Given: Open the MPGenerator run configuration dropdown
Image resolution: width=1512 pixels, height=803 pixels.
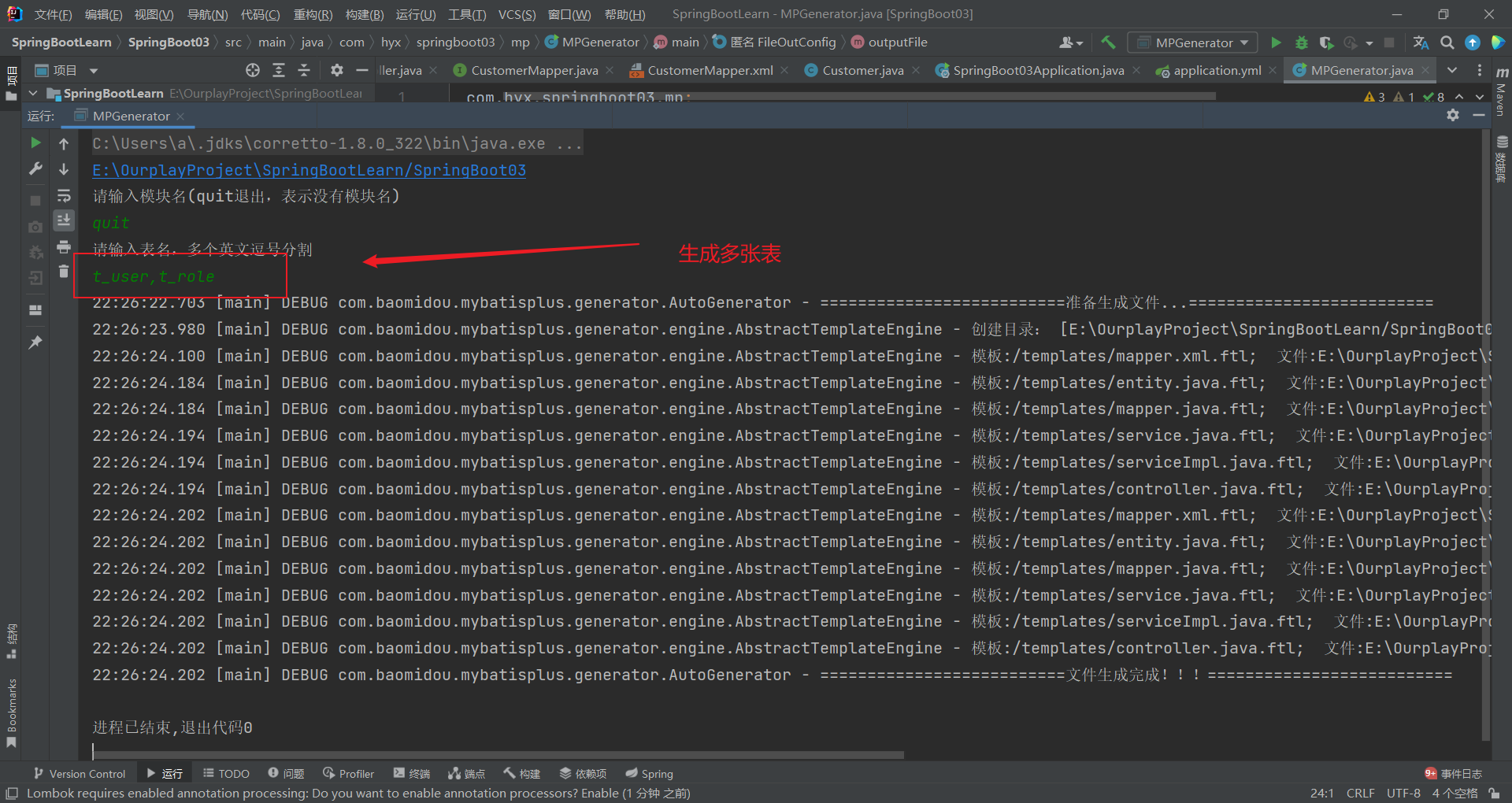Looking at the screenshot, I should 1192,43.
